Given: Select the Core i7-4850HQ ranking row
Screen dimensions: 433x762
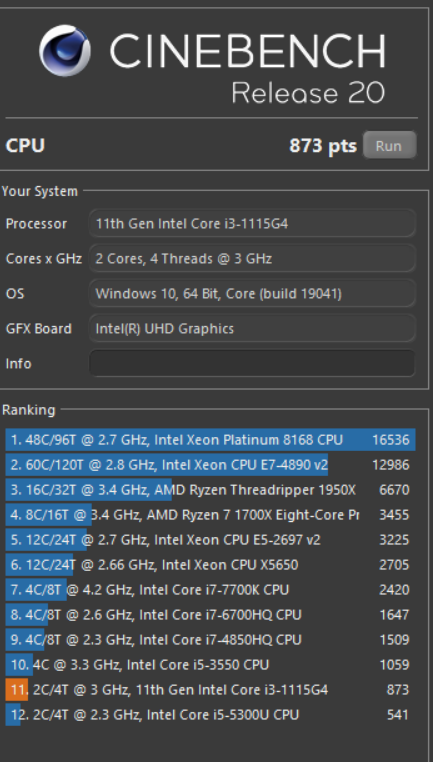Looking at the screenshot, I should coord(210,640).
